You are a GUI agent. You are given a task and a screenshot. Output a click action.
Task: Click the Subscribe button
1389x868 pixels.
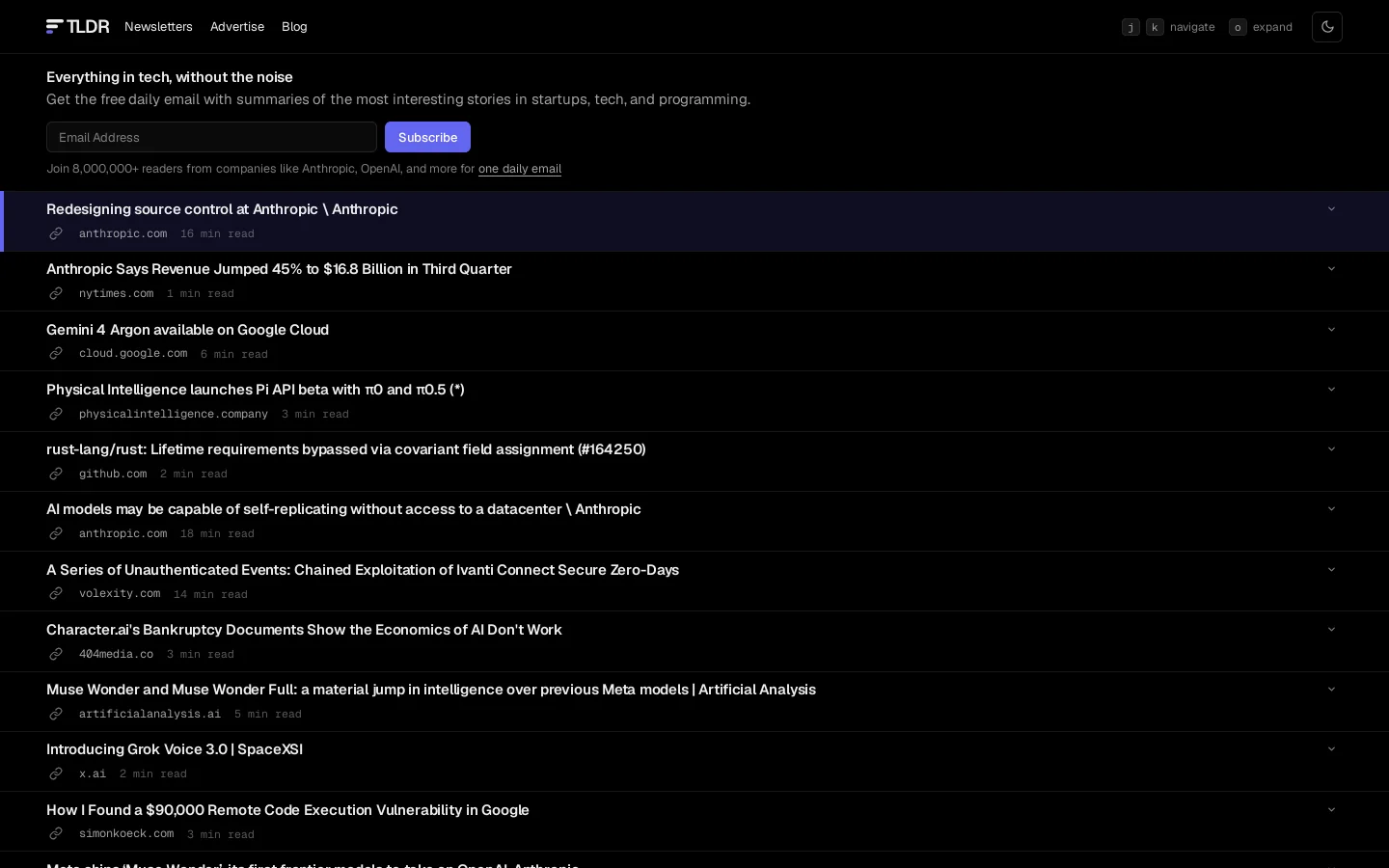tap(427, 137)
